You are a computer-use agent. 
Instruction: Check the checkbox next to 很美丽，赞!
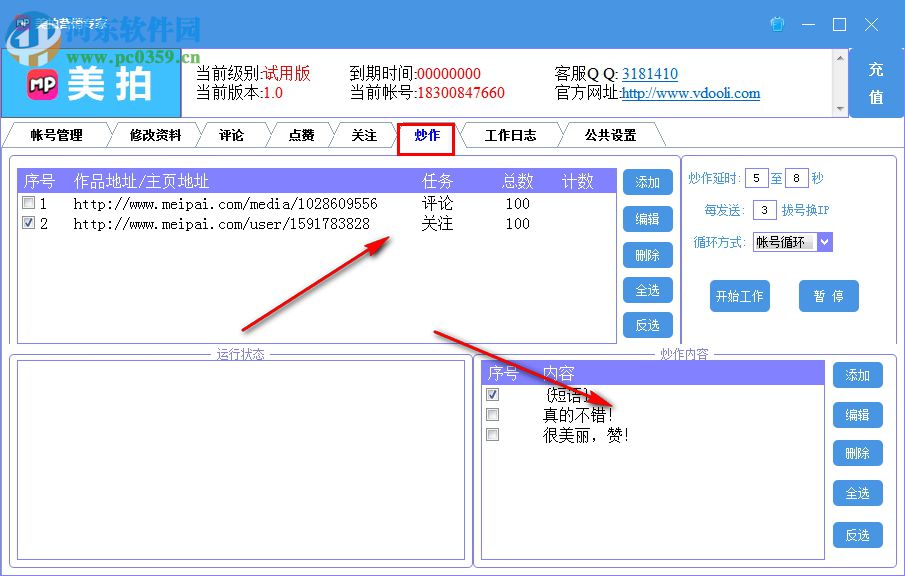[x=493, y=434]
